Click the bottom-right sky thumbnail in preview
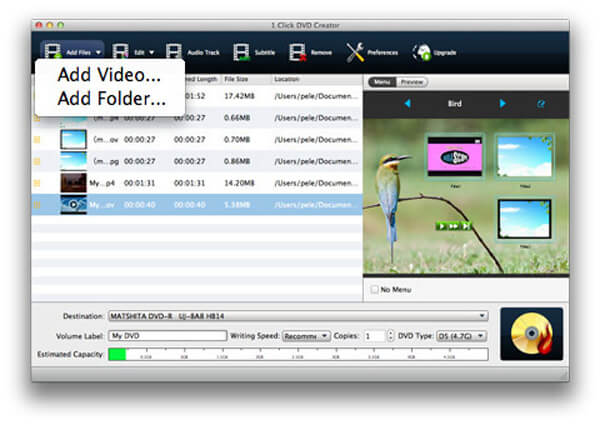600x425 pixels. pos(525,219)
